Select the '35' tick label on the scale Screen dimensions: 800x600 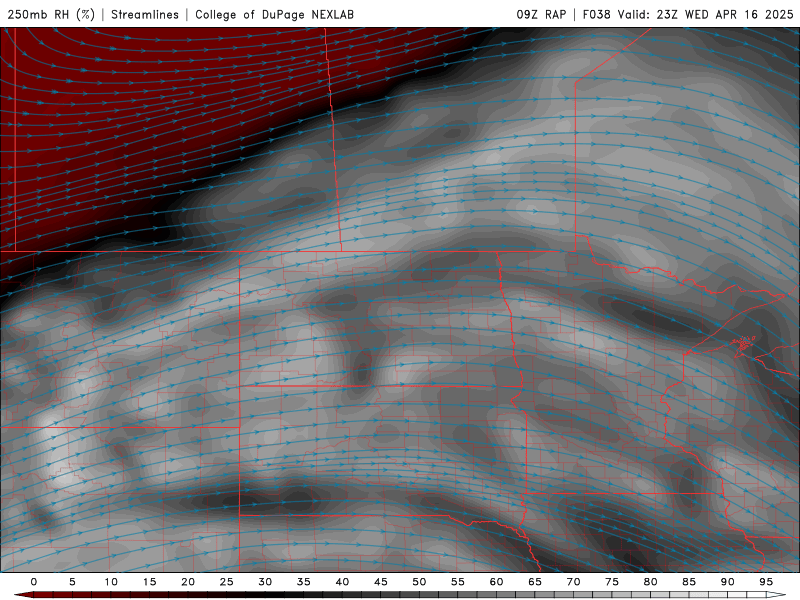point(304,582)
